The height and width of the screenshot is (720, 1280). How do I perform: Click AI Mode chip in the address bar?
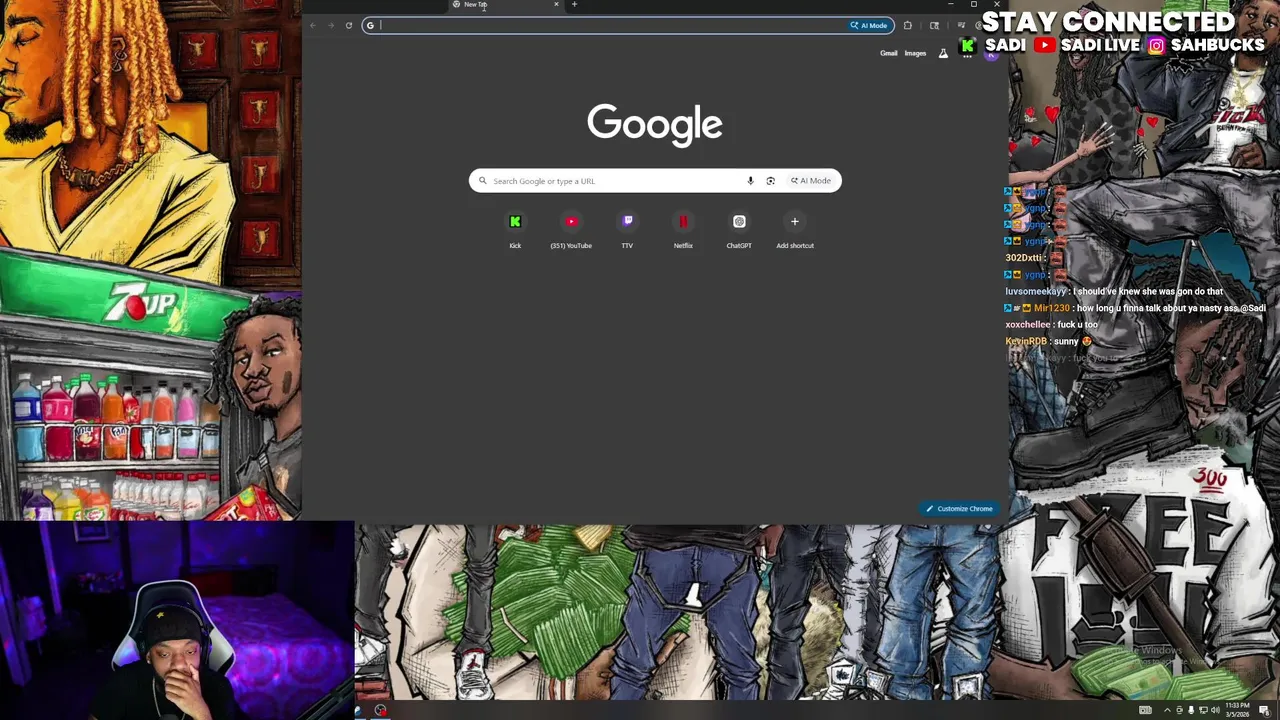pos(869,25)
